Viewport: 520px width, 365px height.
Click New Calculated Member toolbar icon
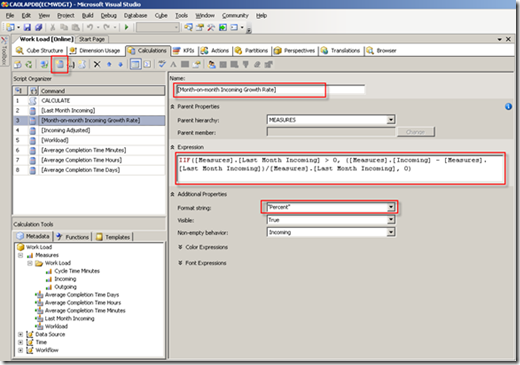[60, 64]
